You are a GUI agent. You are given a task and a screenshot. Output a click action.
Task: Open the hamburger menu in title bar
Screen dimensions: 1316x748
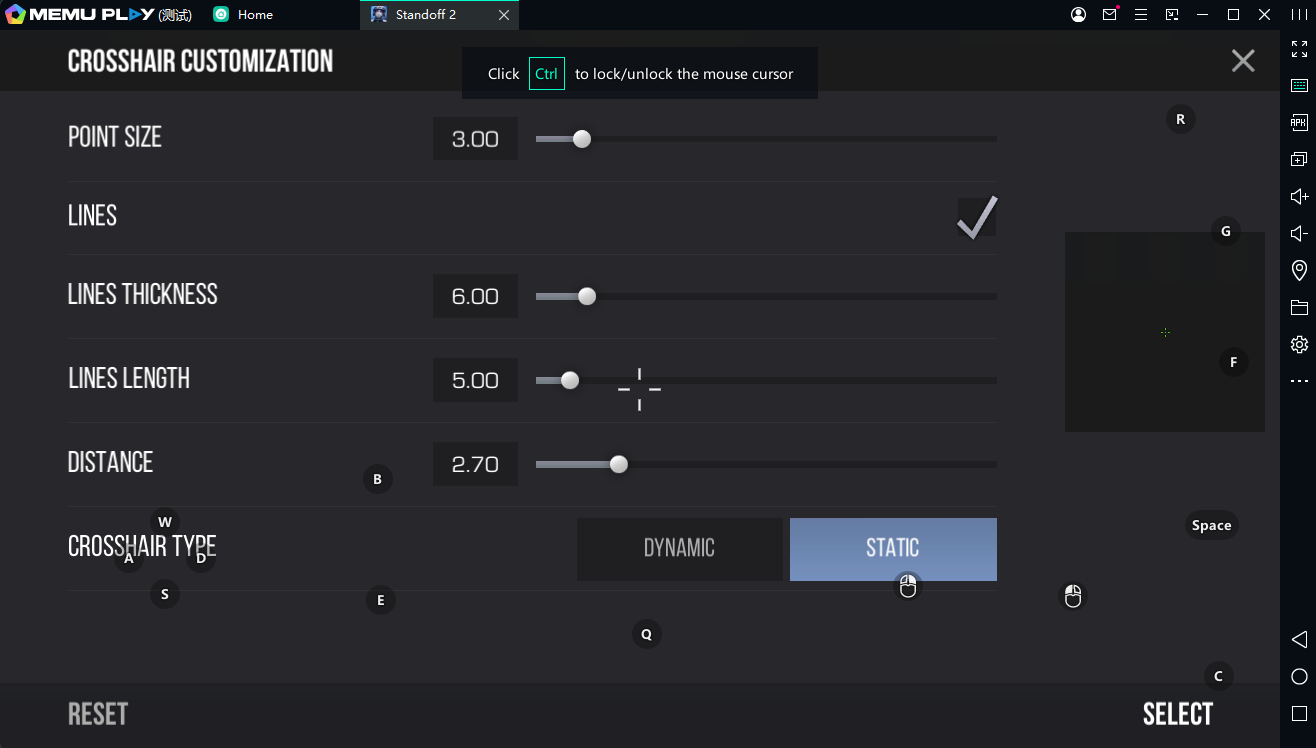coord(1140,15)
